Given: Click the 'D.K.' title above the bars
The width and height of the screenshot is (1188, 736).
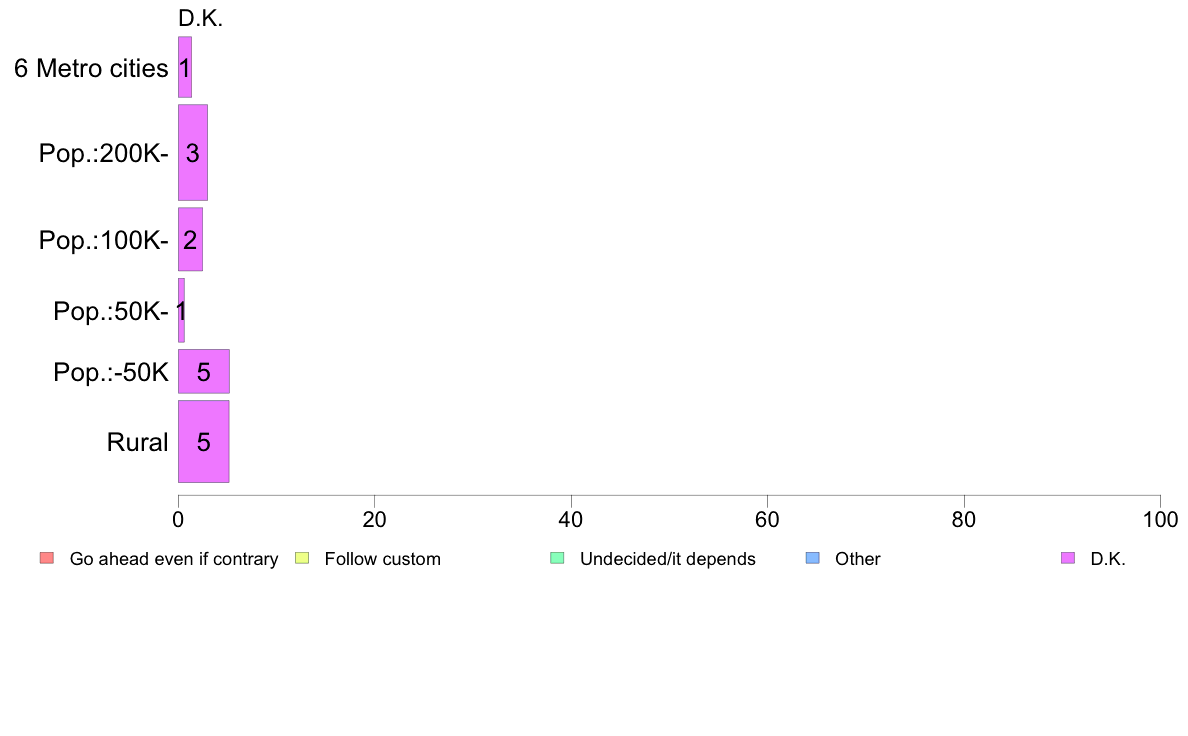Looking at the screenshot, I should point(200,19).
